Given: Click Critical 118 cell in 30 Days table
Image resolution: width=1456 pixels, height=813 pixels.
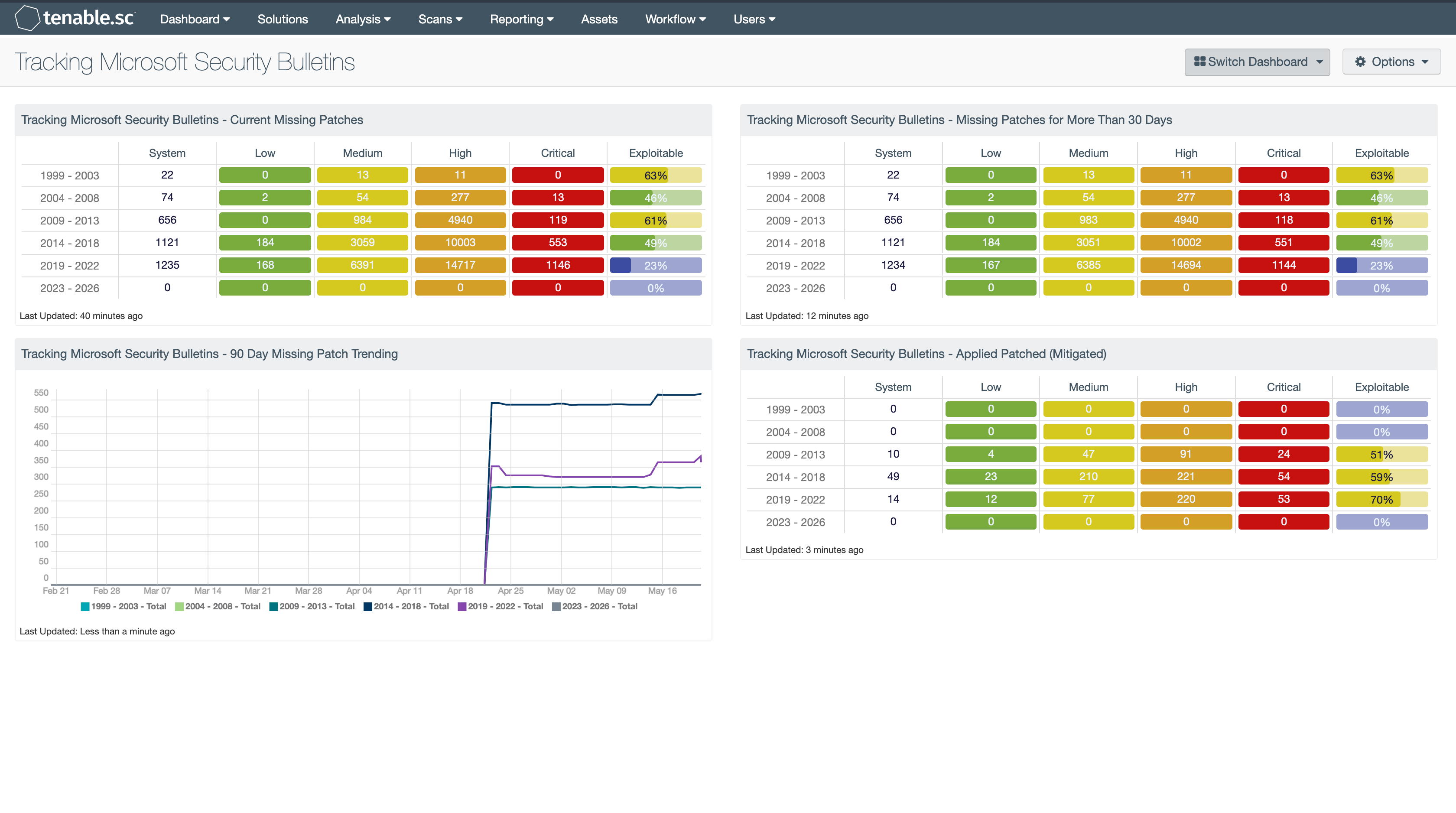Looking at the screenshot, I should [1284, 220].
